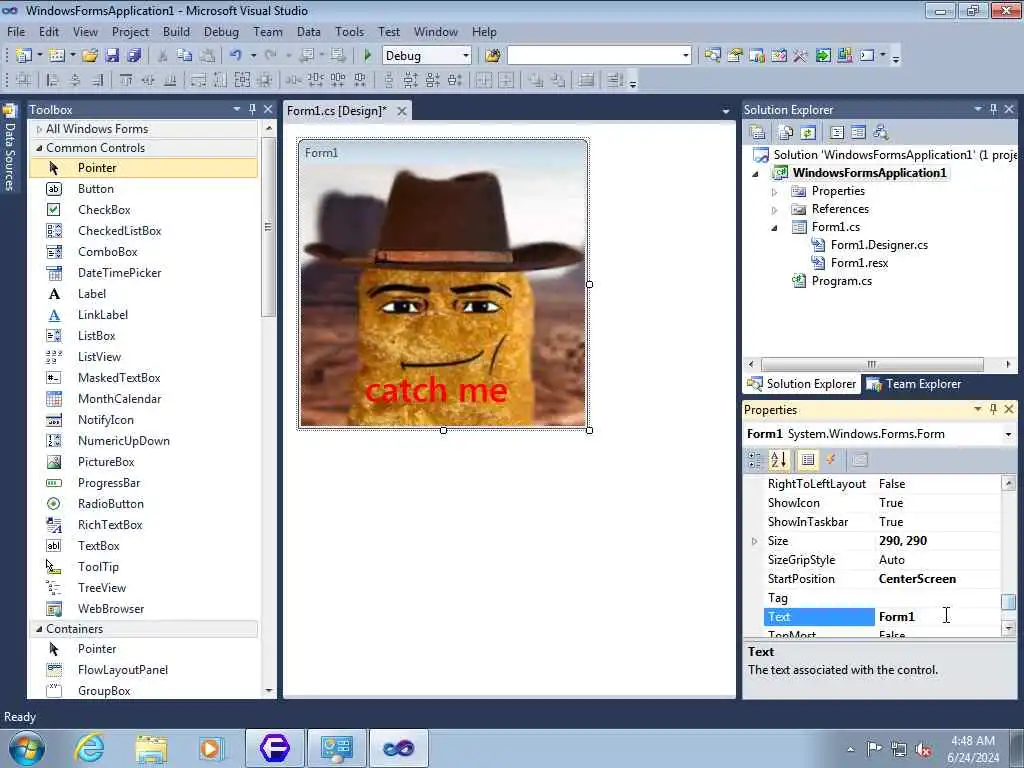Open File Explorer from the taskbar
This screenshot has width=1024, height=768.
(152, 748)
